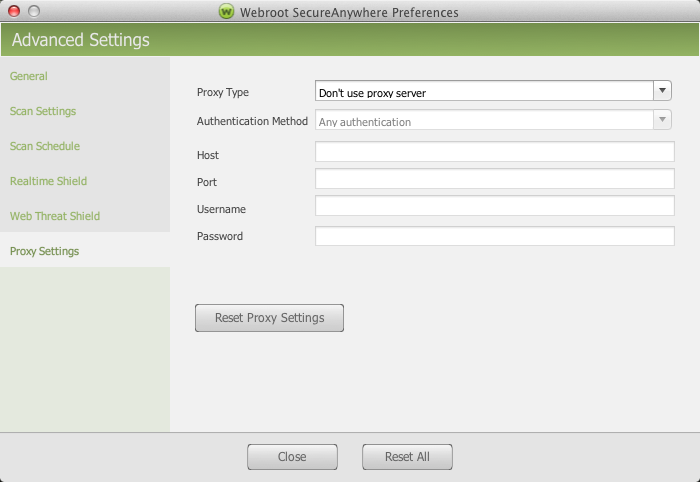This screenshot has height=482, width=700.
Task: Click the gray minimize window button
Action: [x=33, y=12]
